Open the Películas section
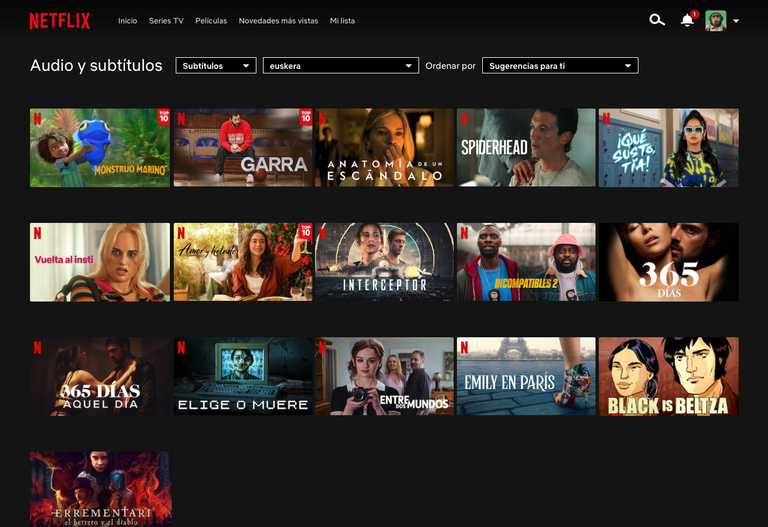This screenshot has width=768, height=527. click(211, 21)
